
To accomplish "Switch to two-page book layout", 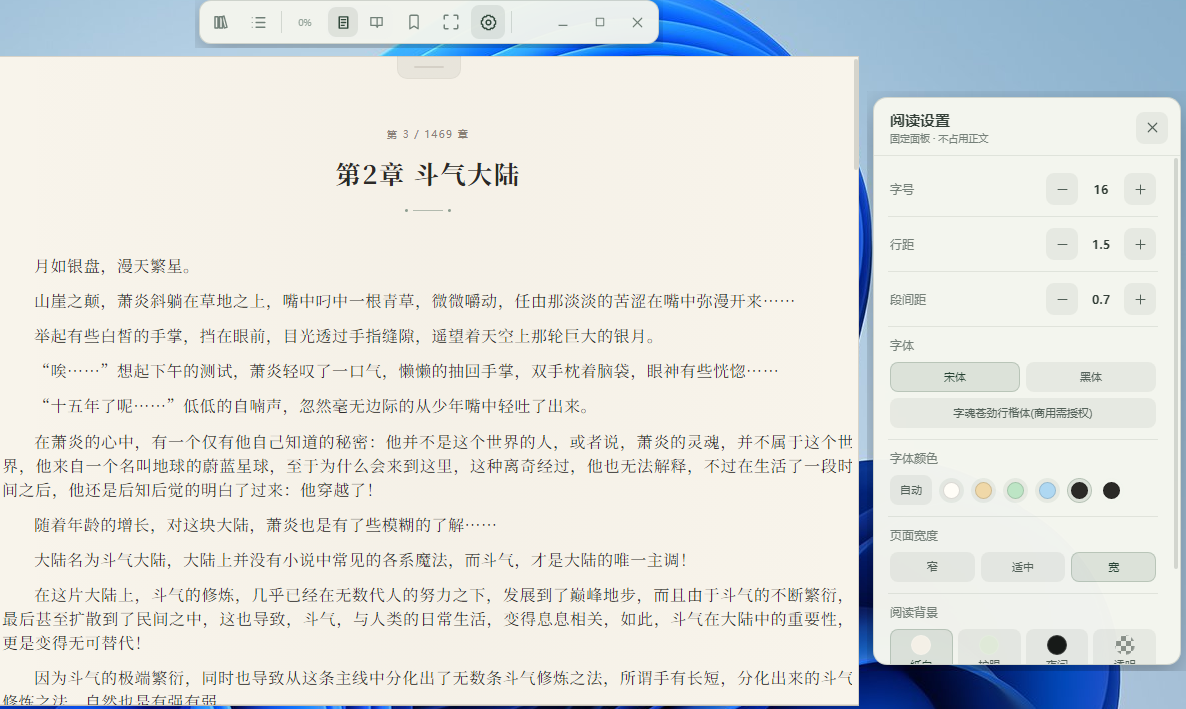I will point(377,23).
